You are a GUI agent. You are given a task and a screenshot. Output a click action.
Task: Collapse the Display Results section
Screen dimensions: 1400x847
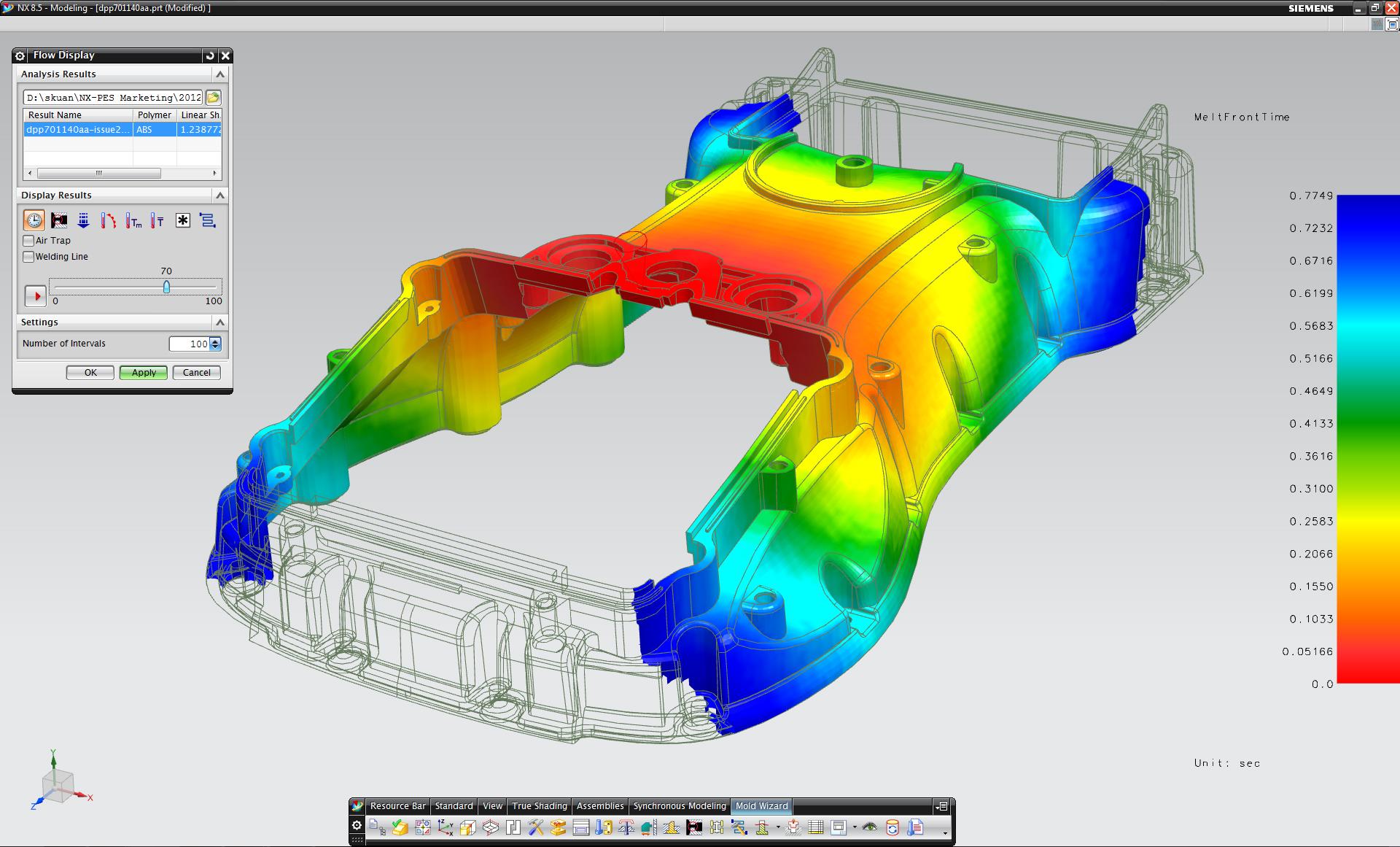220,196
